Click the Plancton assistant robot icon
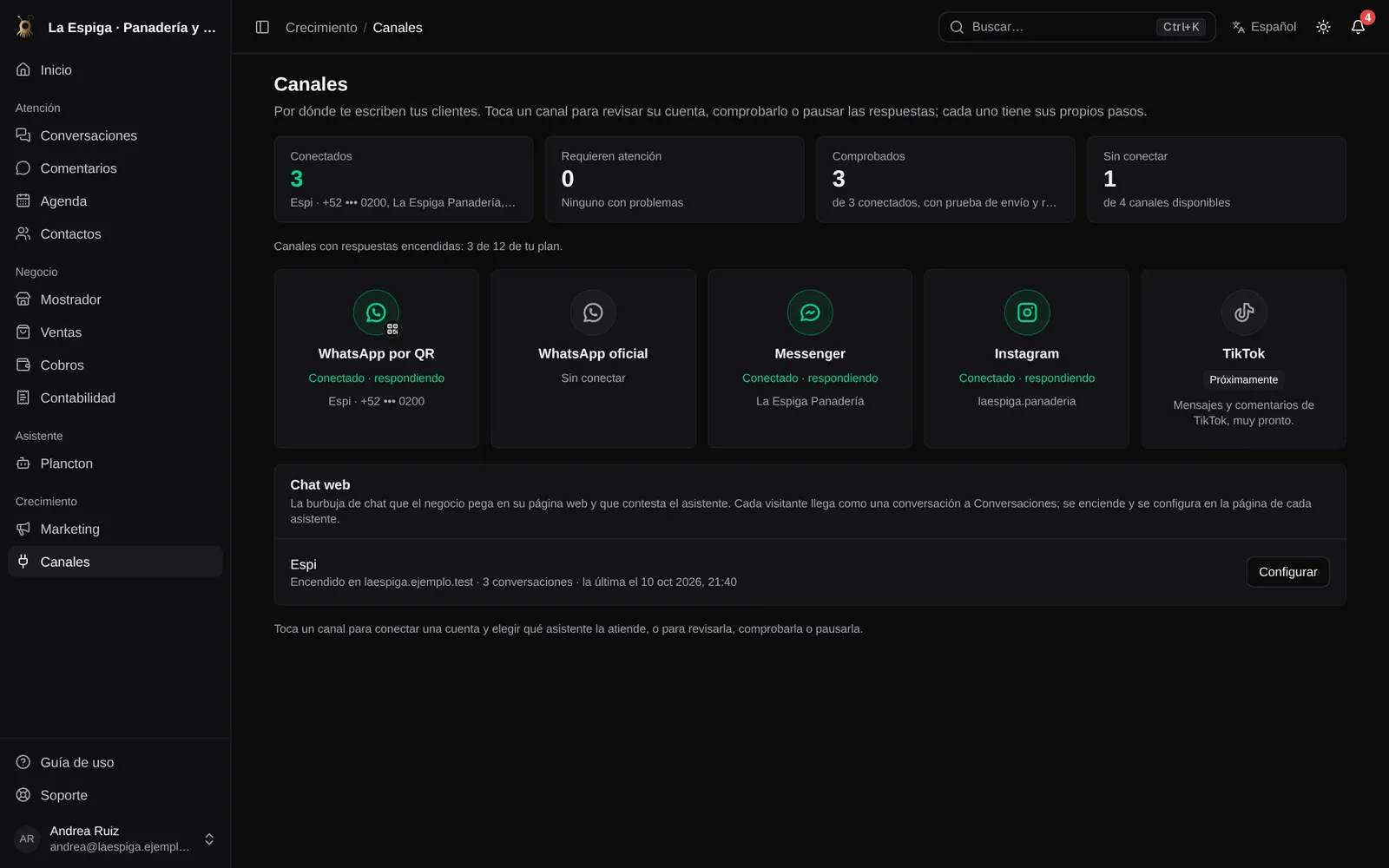The image size is (1389, 868). tap(23, 464)
